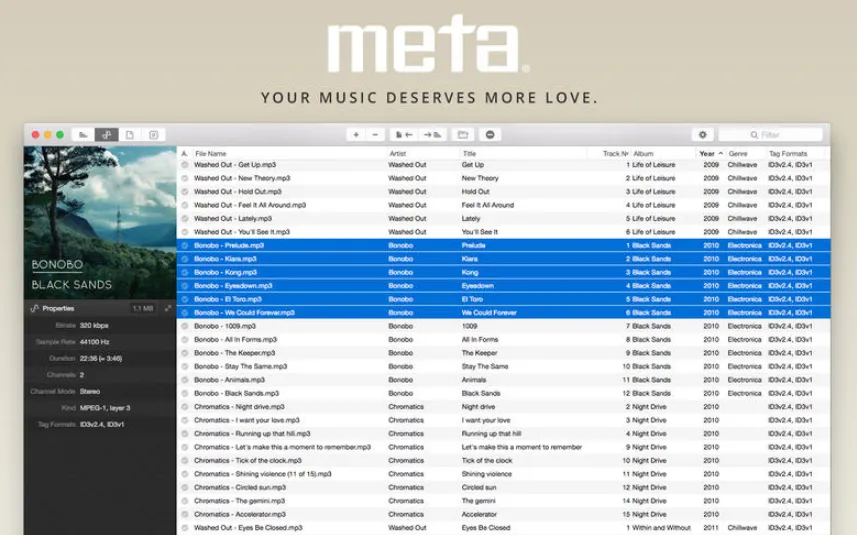Select row Bonobo - Stay The Same.mp3
The width and height of the screenshot is (857, 535).
click(x=503, y=366)
